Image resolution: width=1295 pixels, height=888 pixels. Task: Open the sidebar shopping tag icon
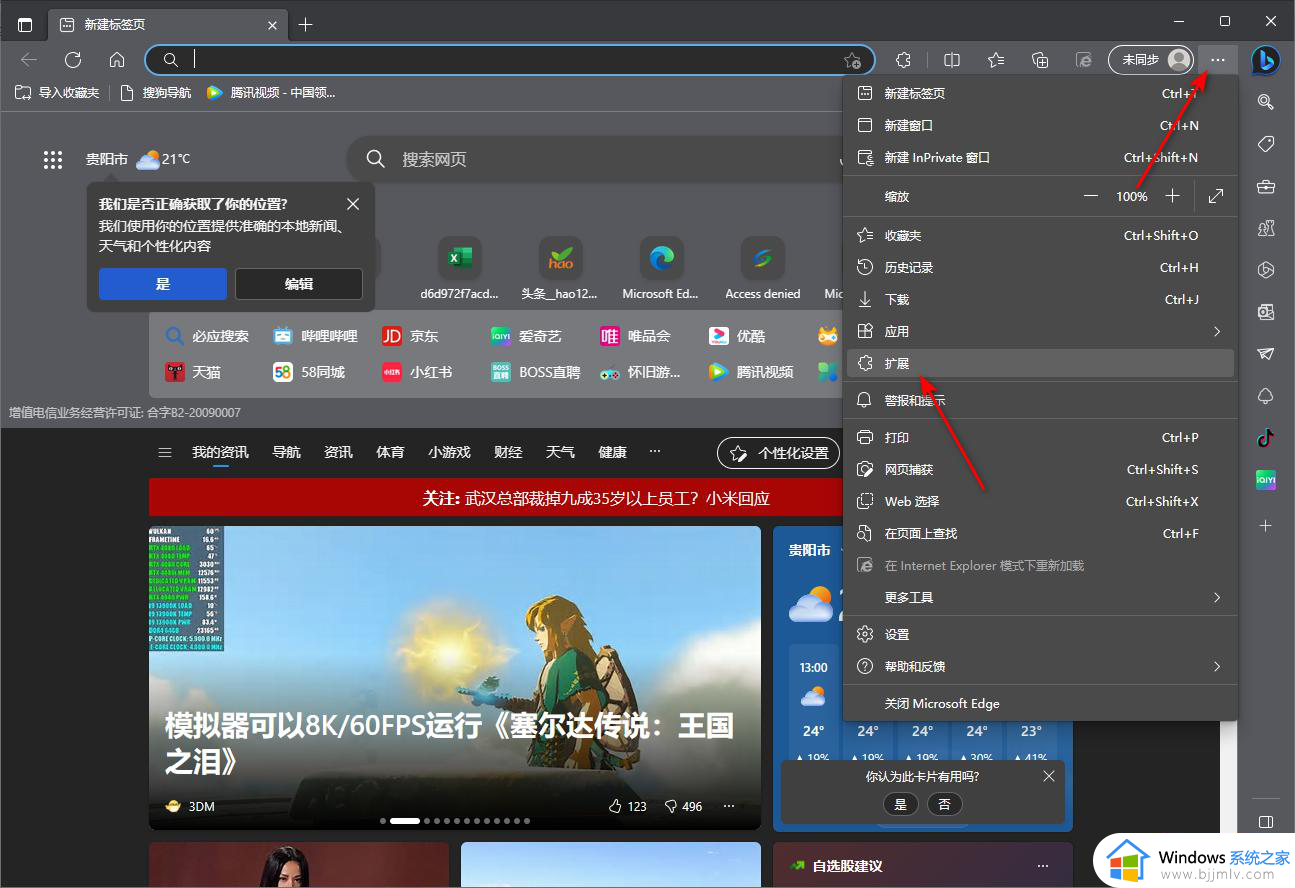pos(1266,144)
